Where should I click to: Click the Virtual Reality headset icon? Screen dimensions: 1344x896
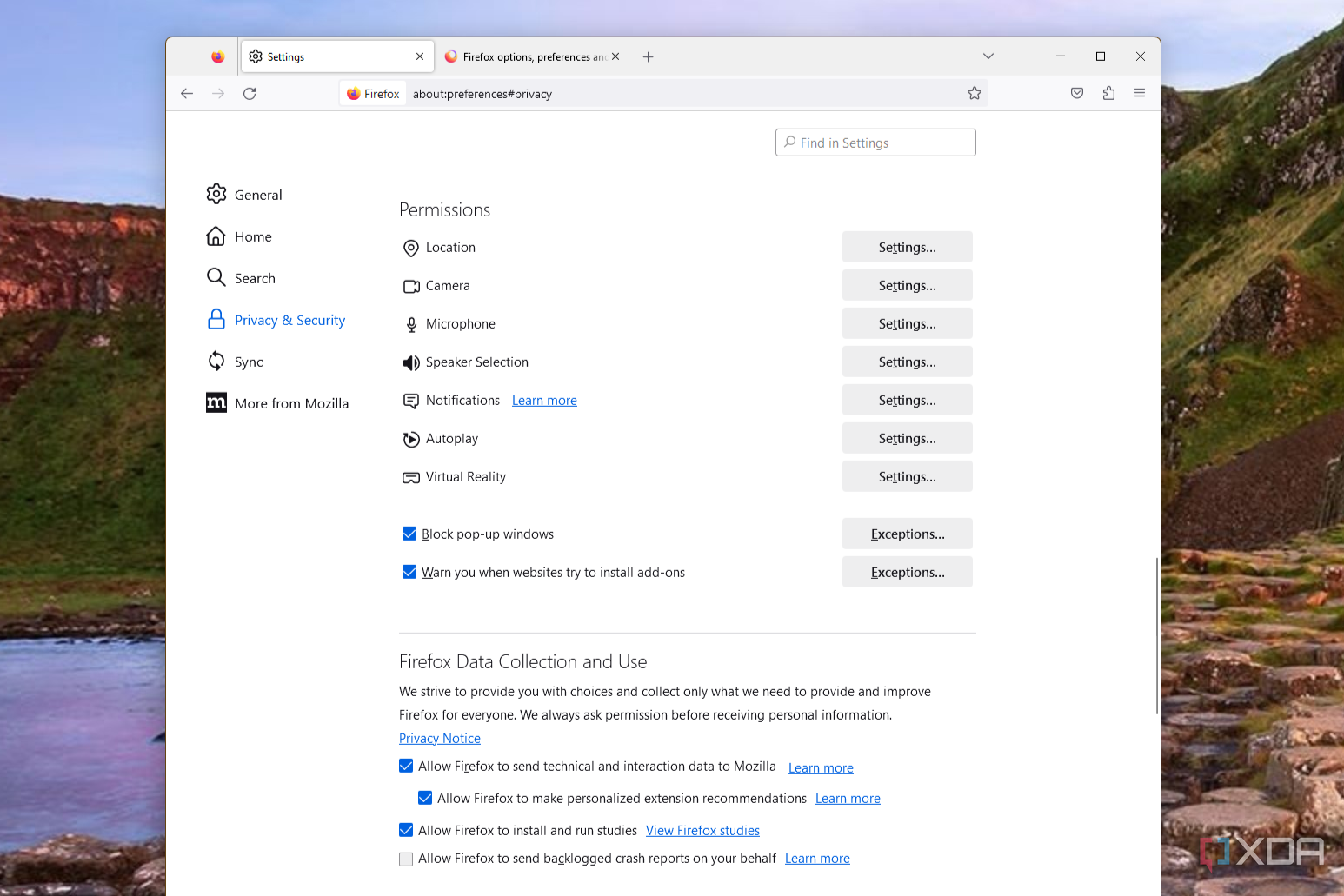coord(411,477)
